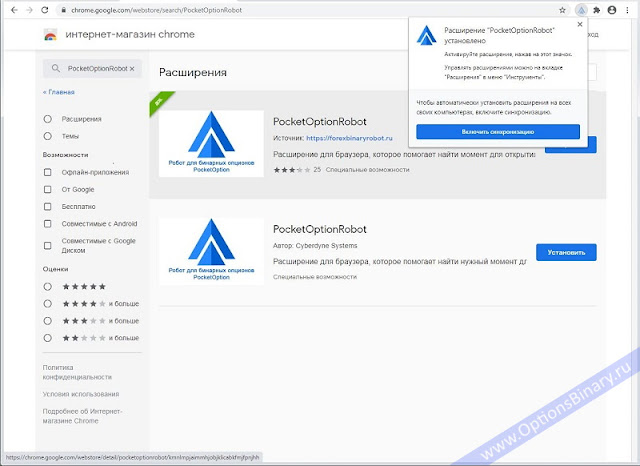Image resolution: width=640 pixels, height=466 pixels.
Task: Check the От Google checkbox
Action: [48, 189]
